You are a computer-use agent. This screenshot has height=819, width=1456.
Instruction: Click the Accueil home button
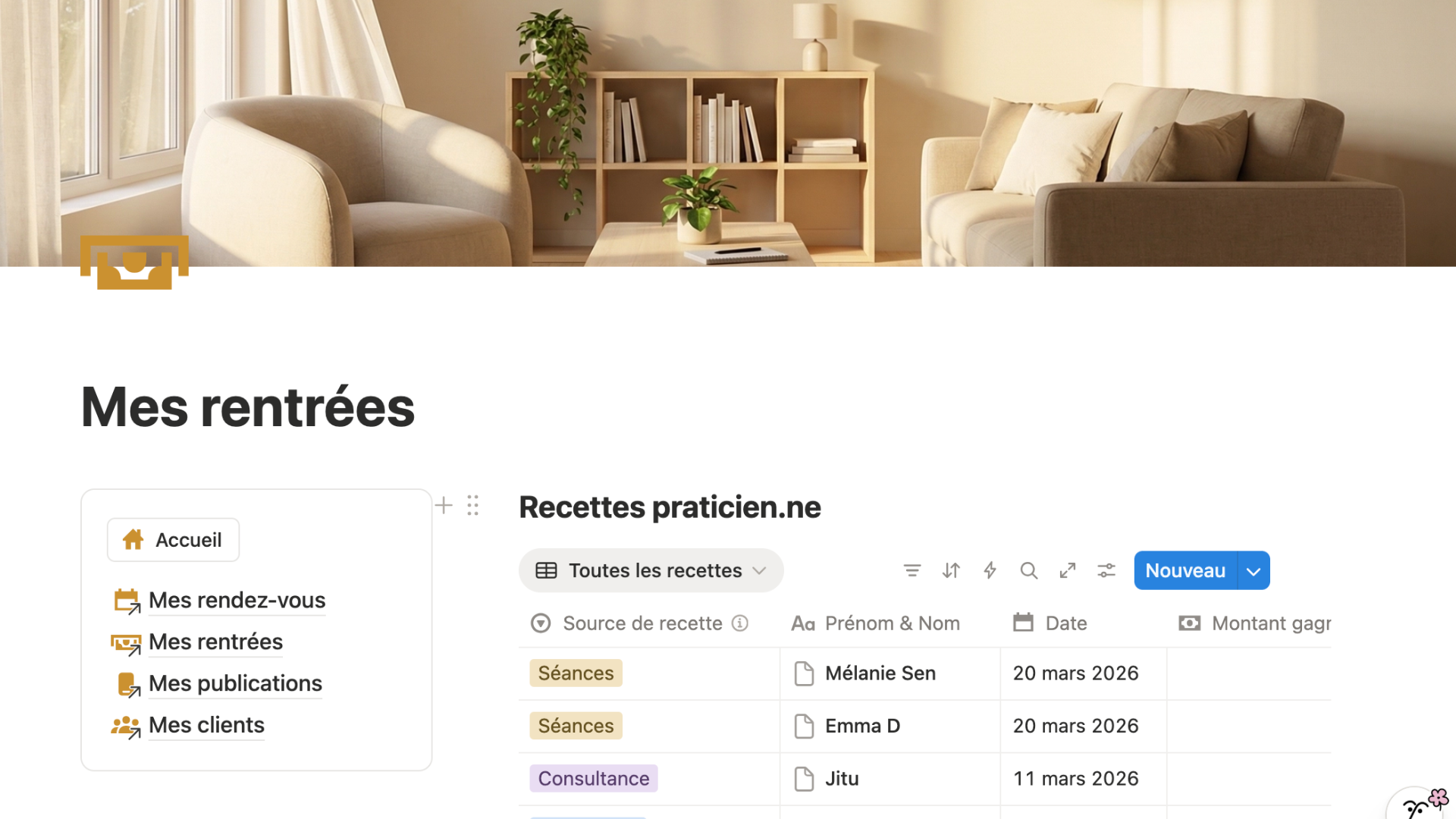click(x=174, y=540)
